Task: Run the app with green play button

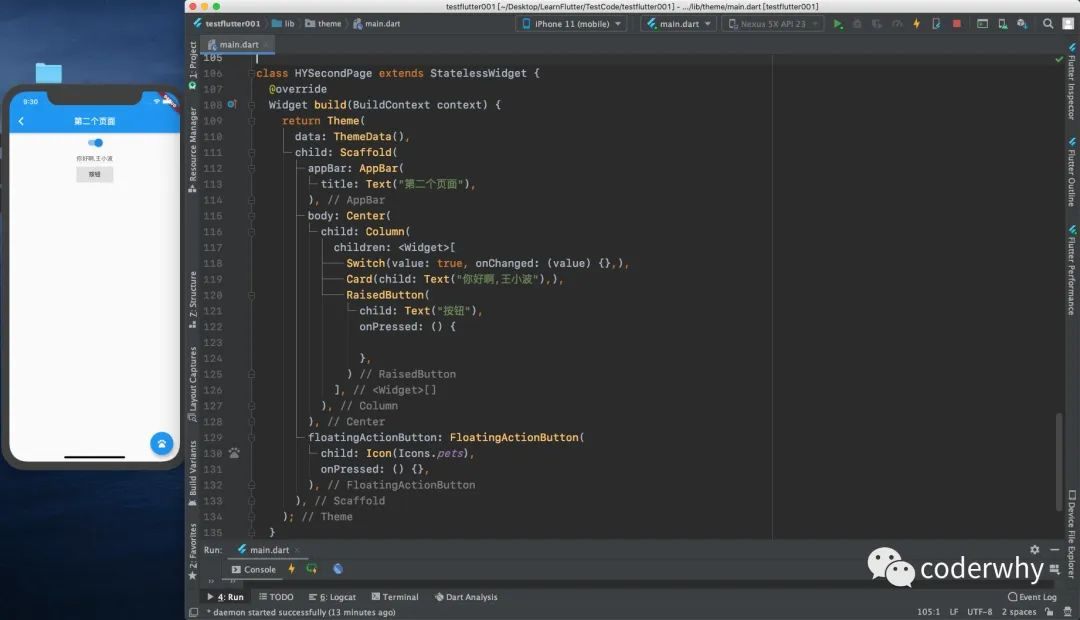Action: (838, 23)
